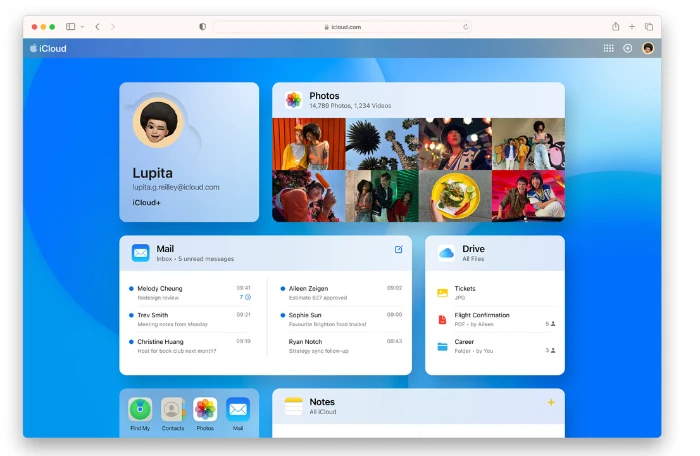700x456 pixels.
Task: Open the yellow plate food photo
Action: 455,196
